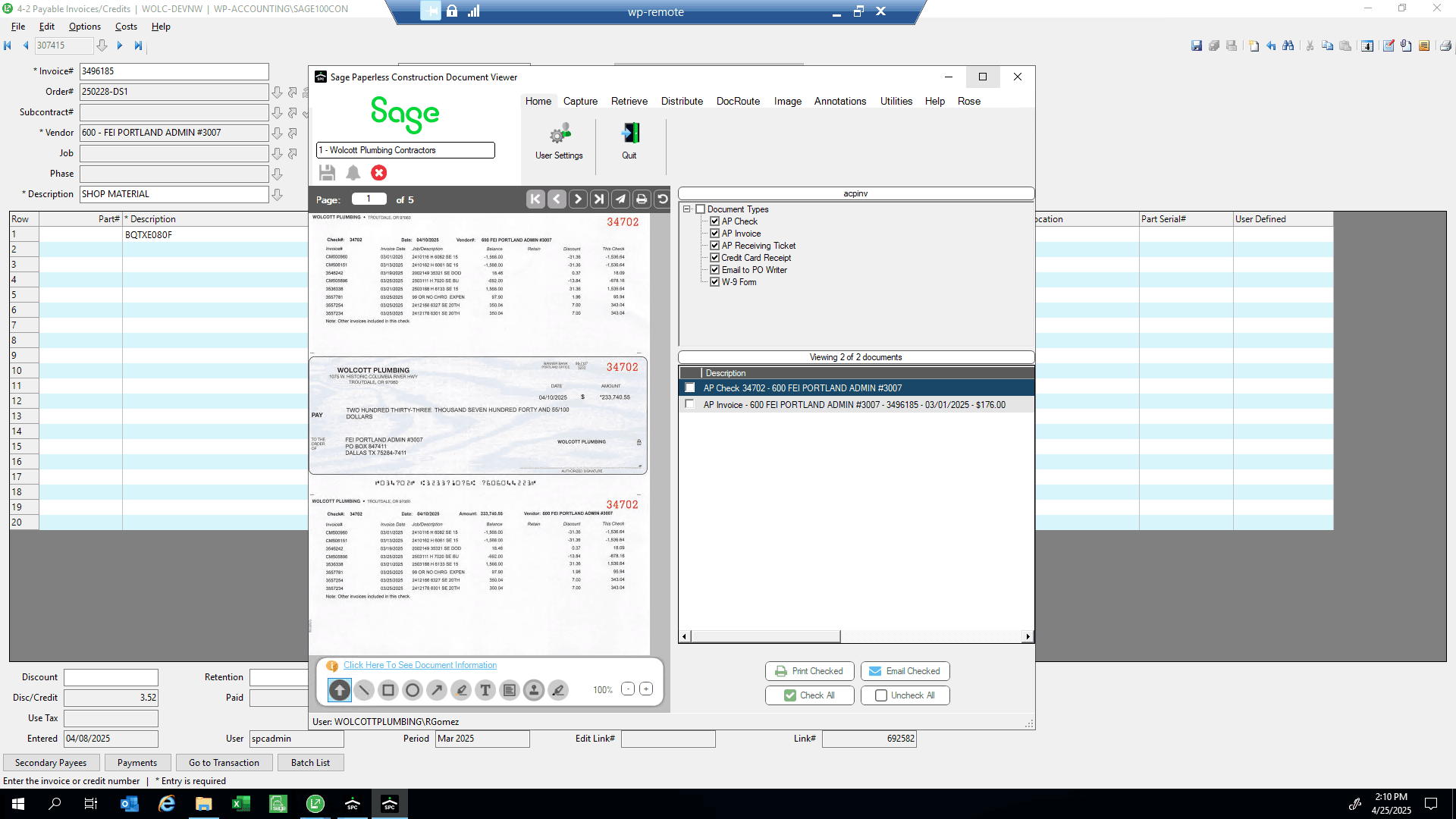Select the text annotation tool
Viewport: 1456px width, 819px height.
(x=485, y=690)
